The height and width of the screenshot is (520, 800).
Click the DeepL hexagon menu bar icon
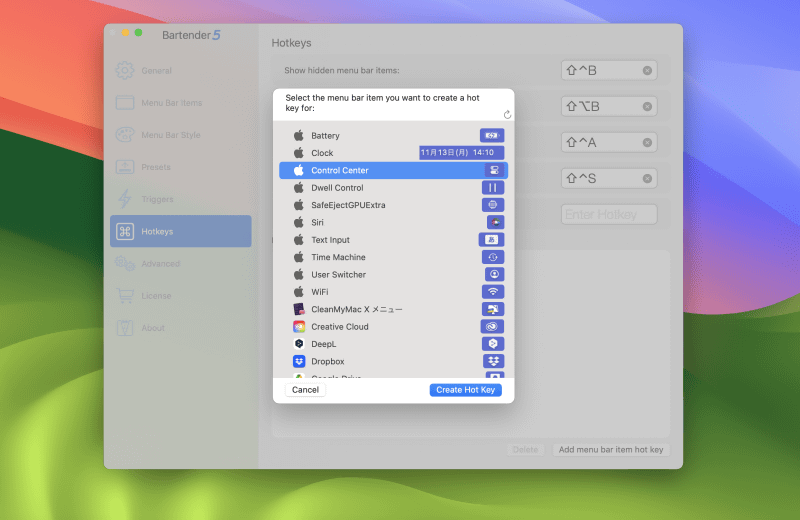click(493, 343)
